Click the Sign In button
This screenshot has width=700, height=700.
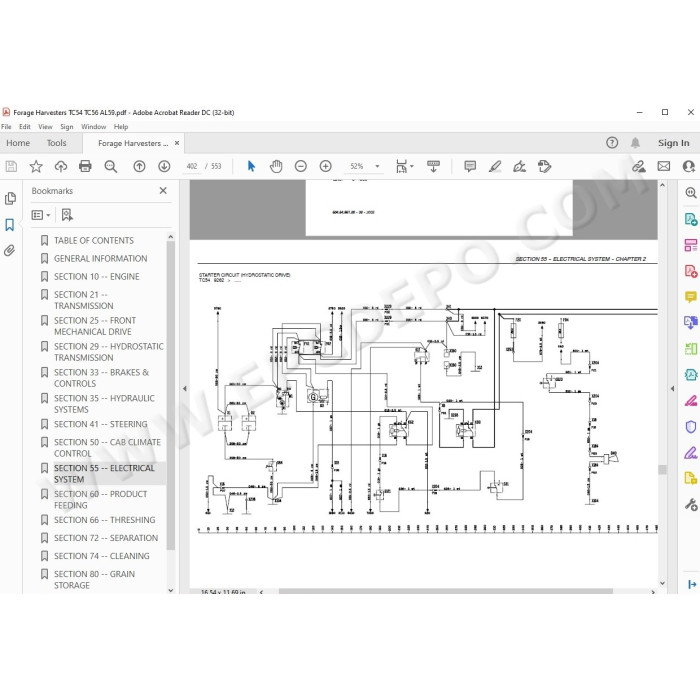(x=673, y=143)
